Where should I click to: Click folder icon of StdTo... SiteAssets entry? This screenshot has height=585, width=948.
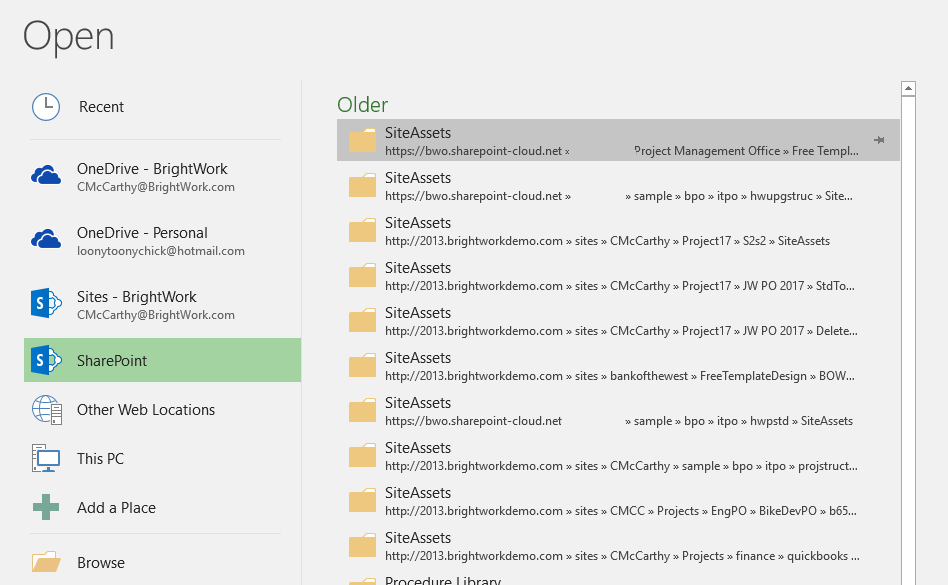362,276
